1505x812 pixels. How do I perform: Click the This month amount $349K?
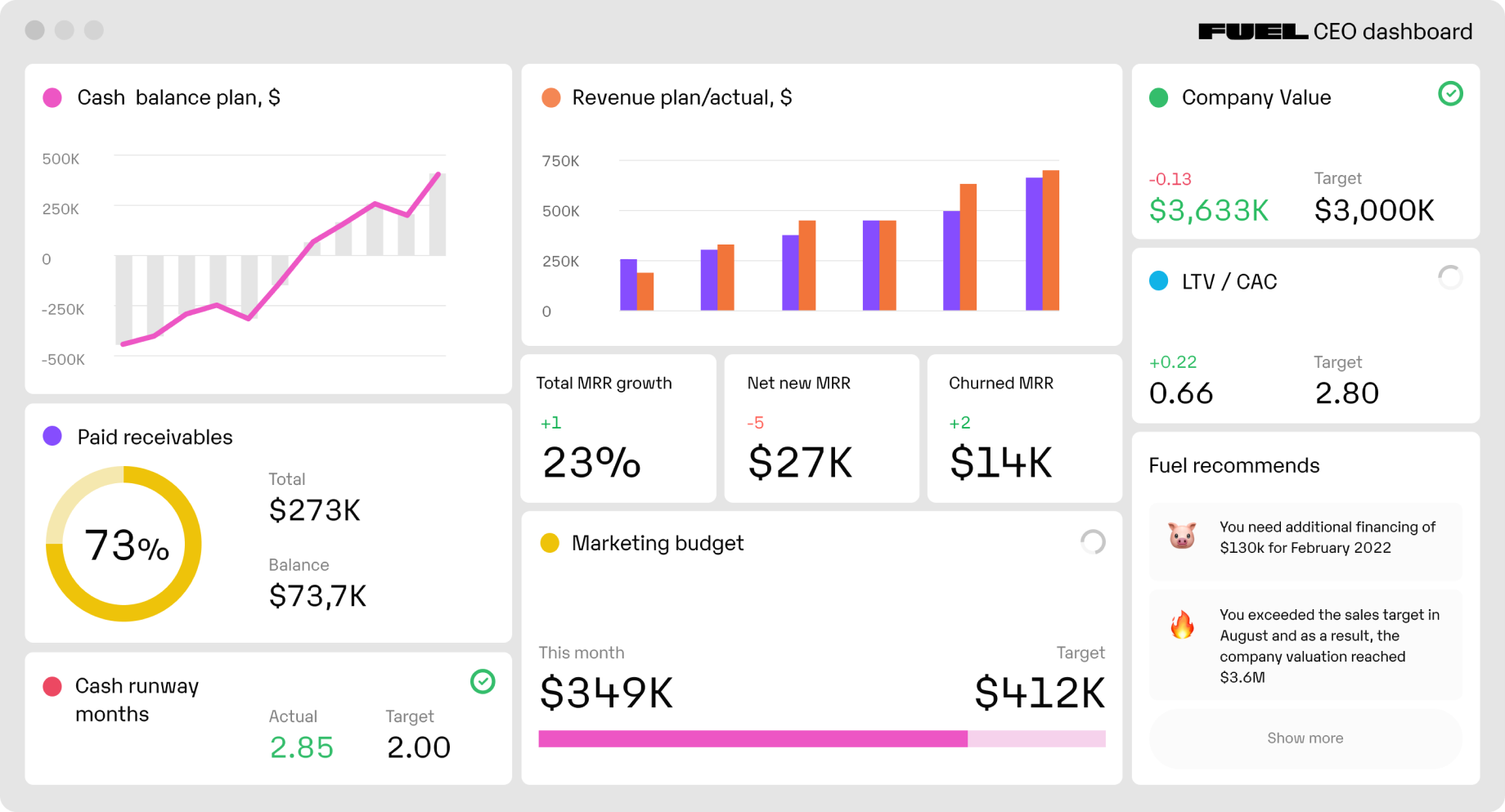tap(606, 693)
